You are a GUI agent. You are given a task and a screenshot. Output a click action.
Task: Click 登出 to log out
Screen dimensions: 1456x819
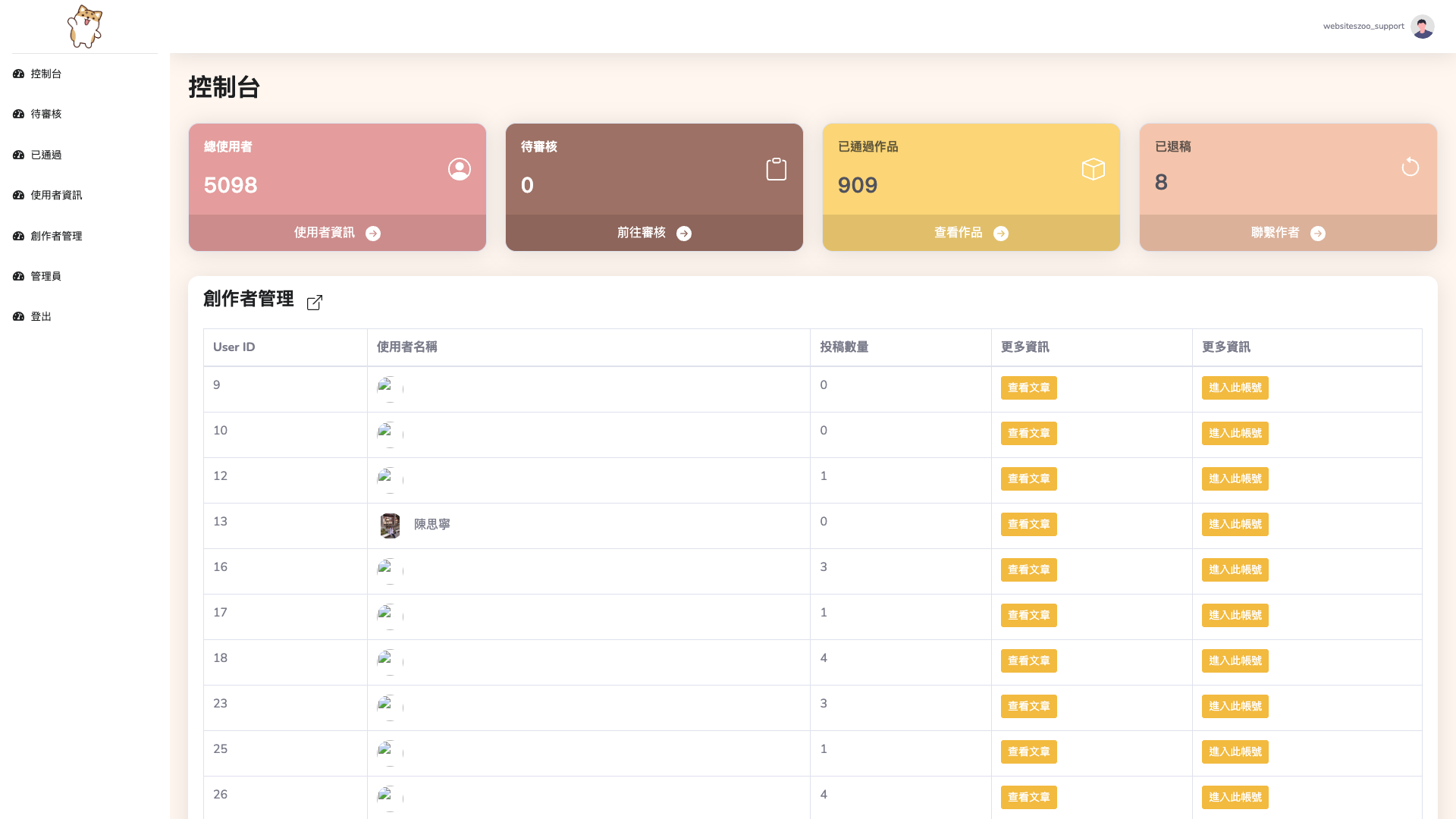point(41,317)
